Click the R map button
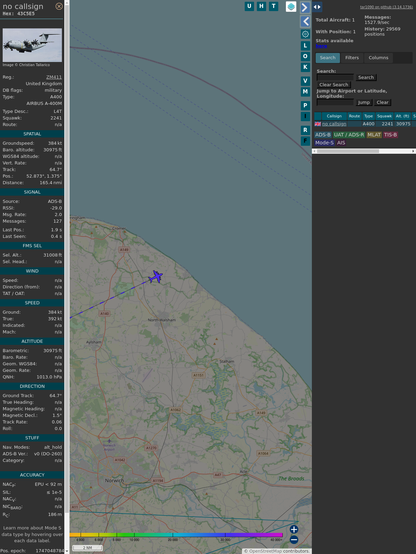 (305, 130)
